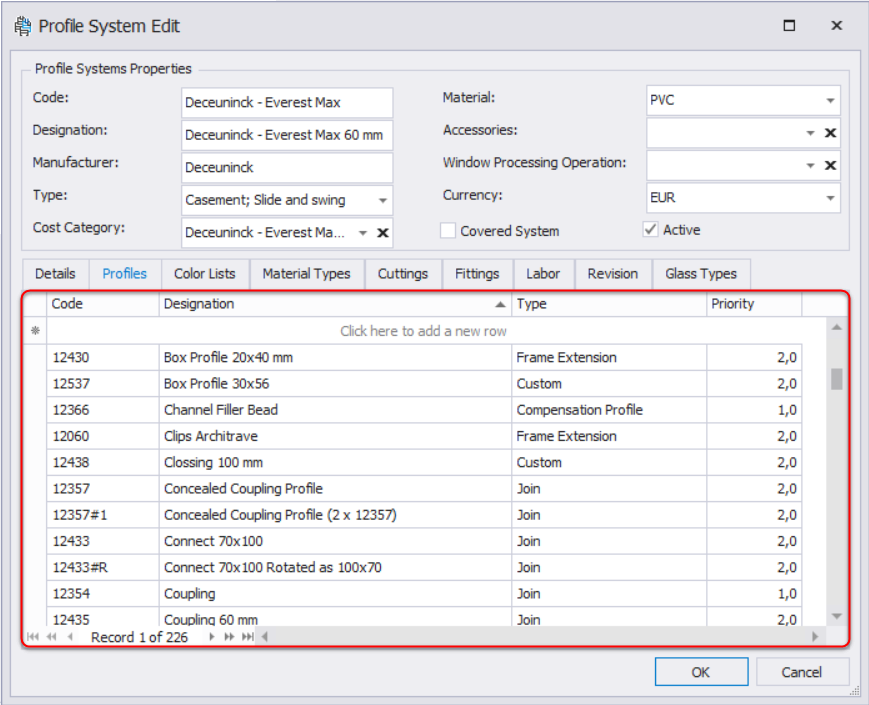
Task: Confirm changes with OK button
Action: (700, 672)
